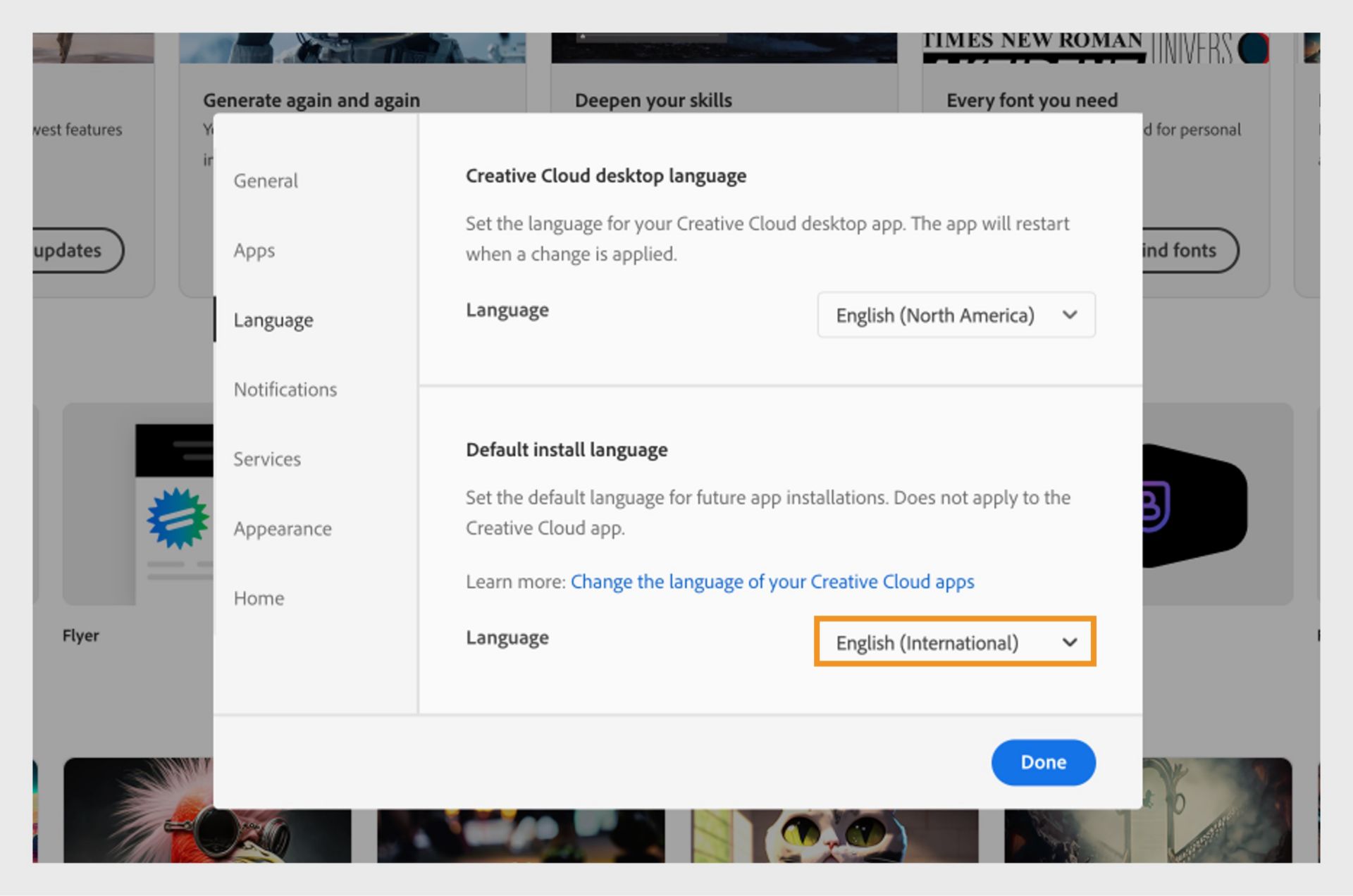Open the Change the language of your Creative Cloud apps link
Image resolution: width=1353 pixels, height=896 pixels.
point(772,582)
